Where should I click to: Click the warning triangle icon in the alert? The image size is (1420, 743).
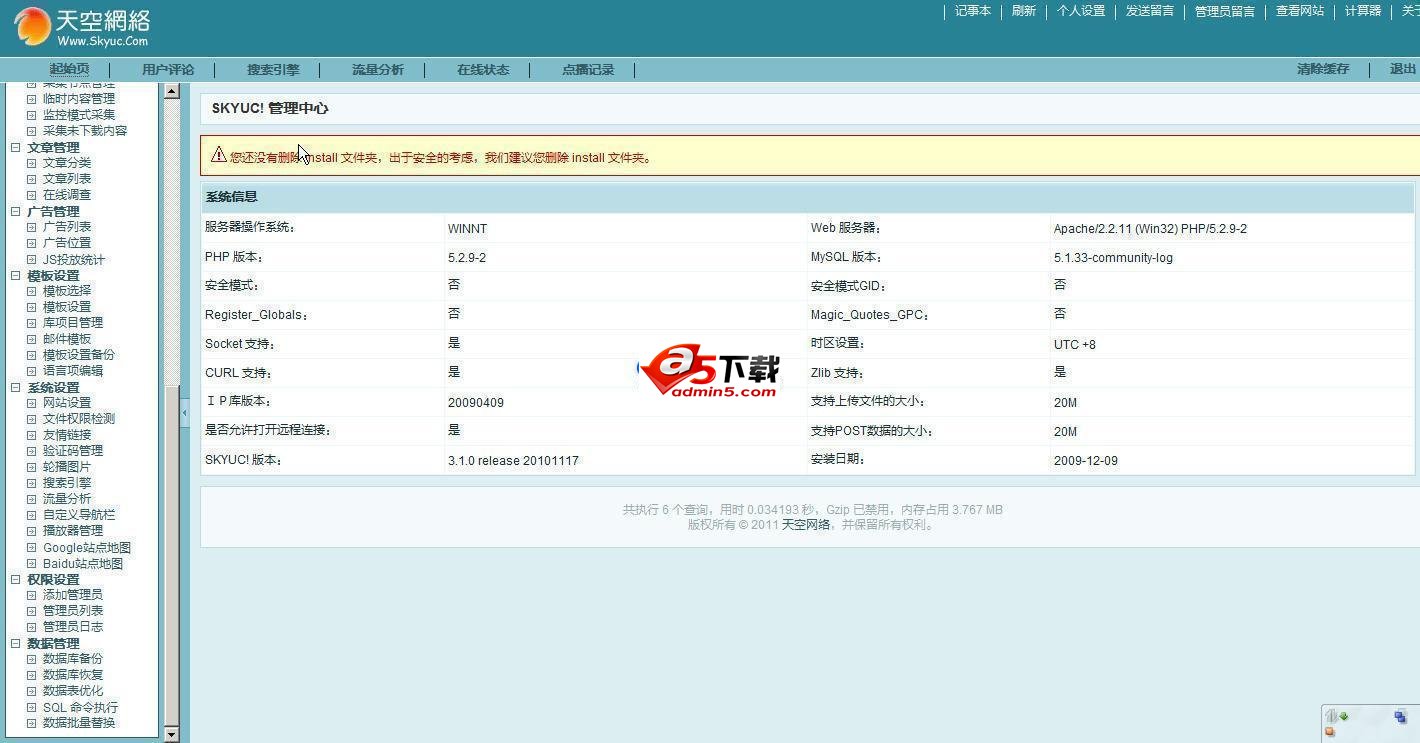pyautogui.click(x=218, y=155)
